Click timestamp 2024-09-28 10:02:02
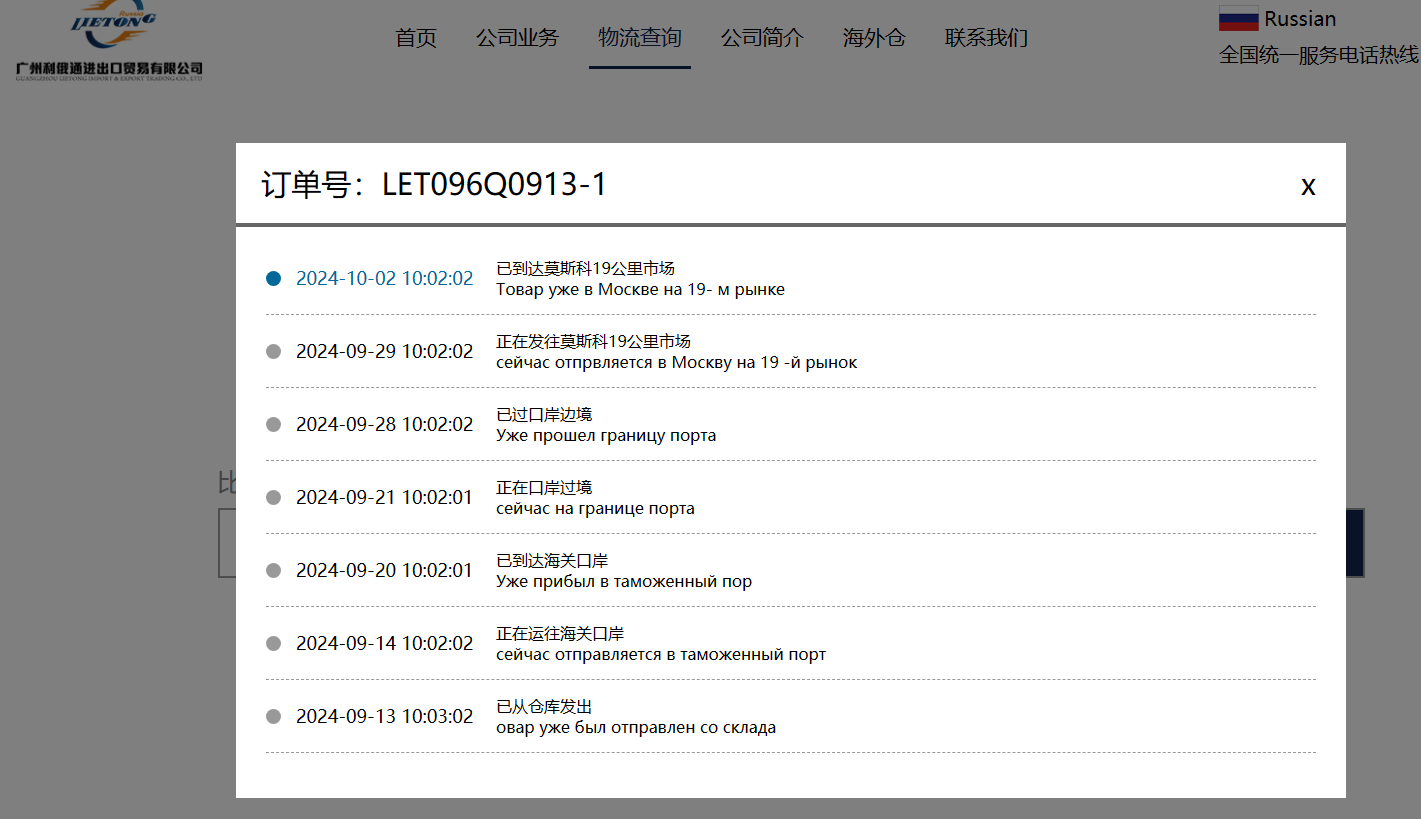Screen dimensions: 1421x819 point(384,424)
